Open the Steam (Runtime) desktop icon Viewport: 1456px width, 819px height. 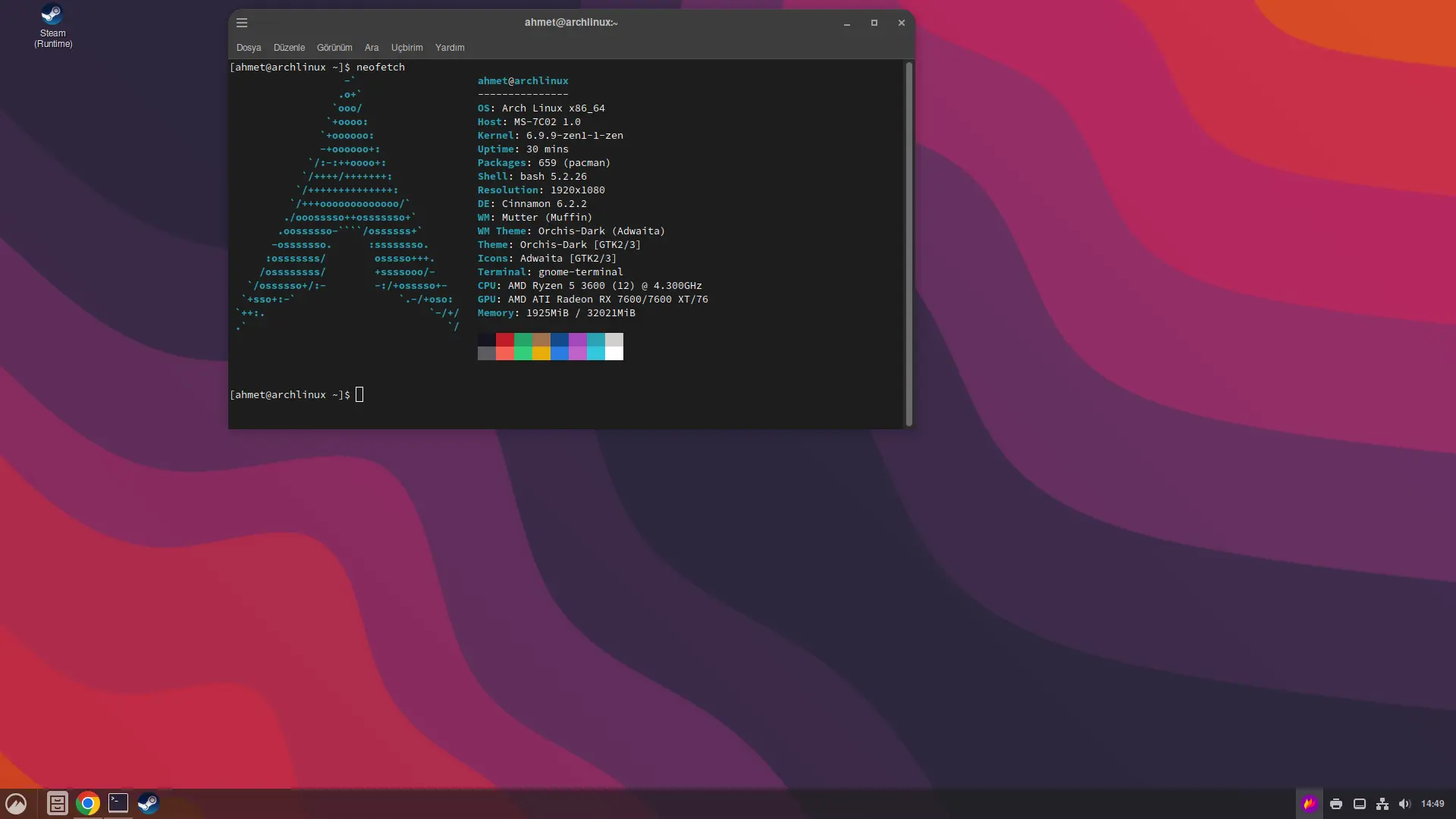53,26
